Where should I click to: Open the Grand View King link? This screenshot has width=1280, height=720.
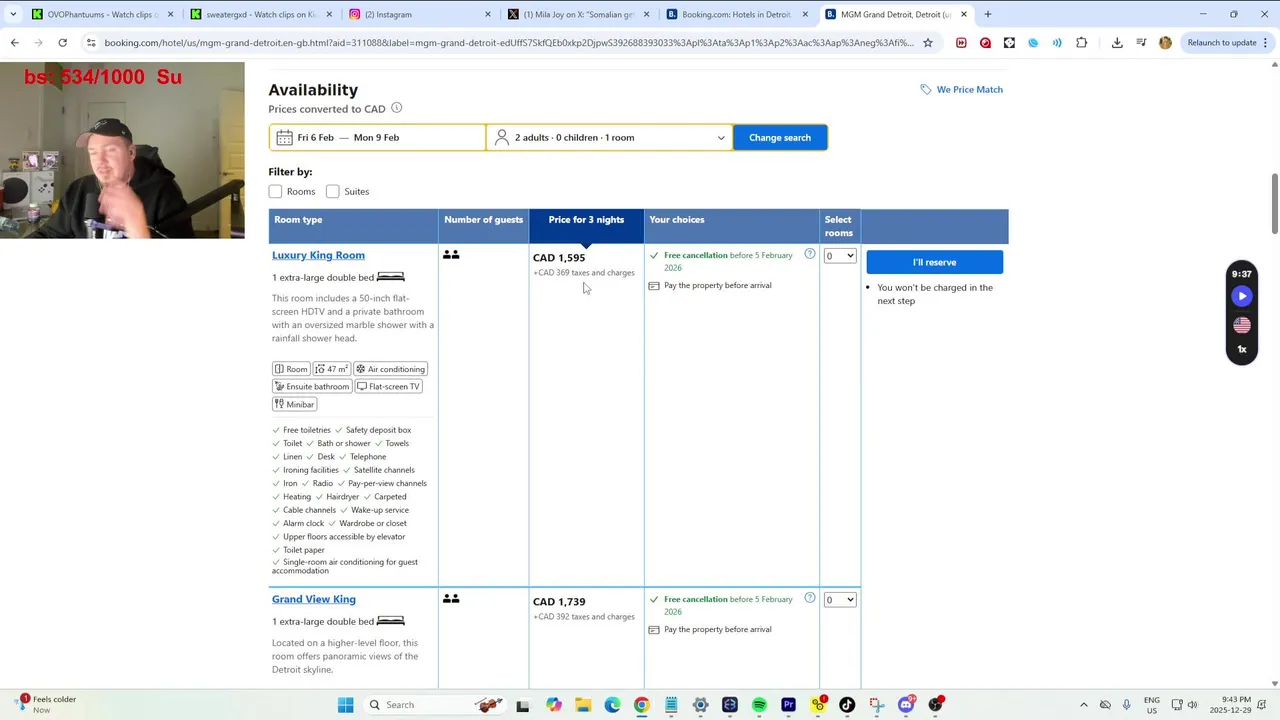[314, 599]
